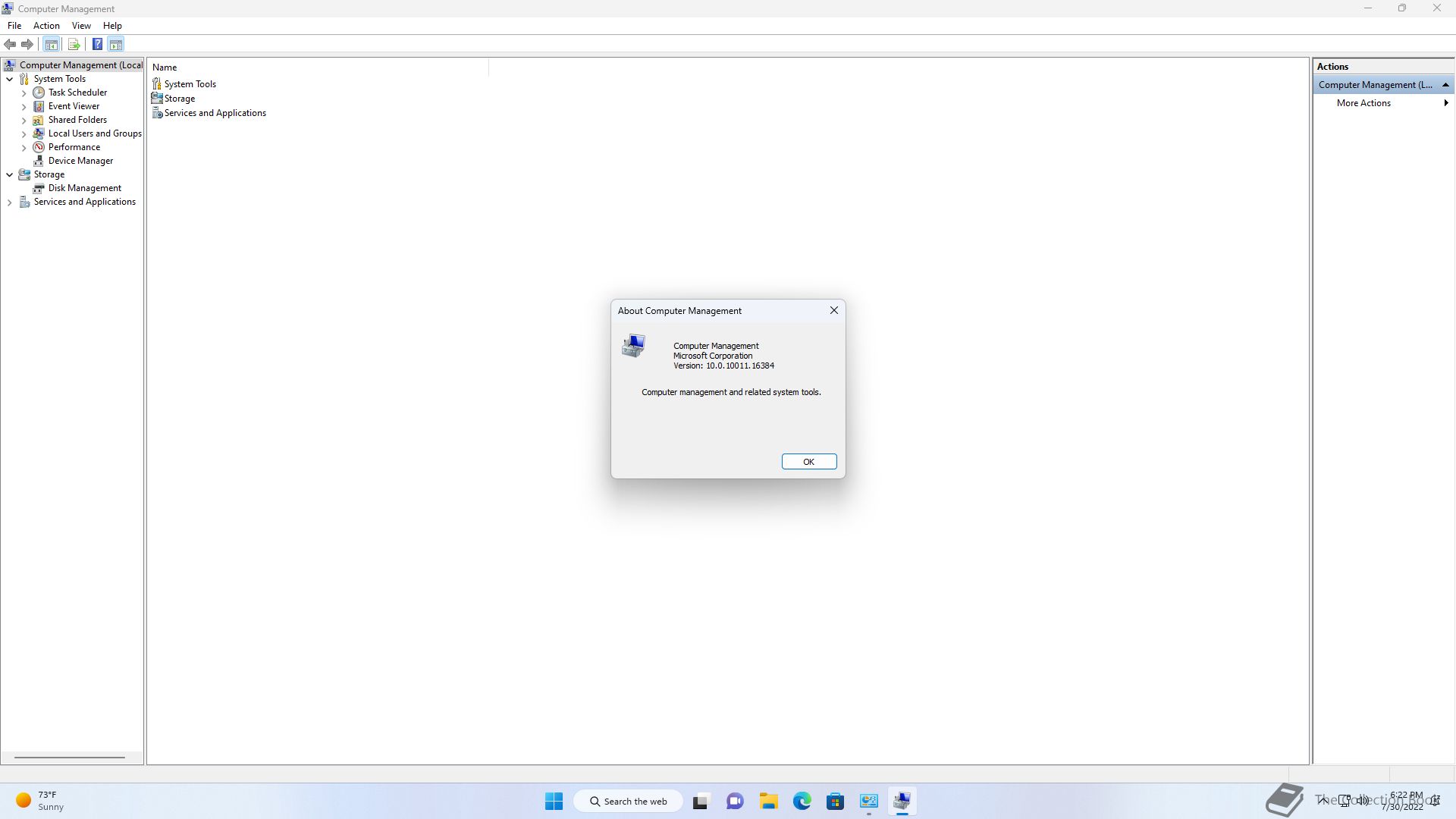The height and width of the screenshot is (819, 1456).
Task: Open the View menu
Action: point(81,26)
